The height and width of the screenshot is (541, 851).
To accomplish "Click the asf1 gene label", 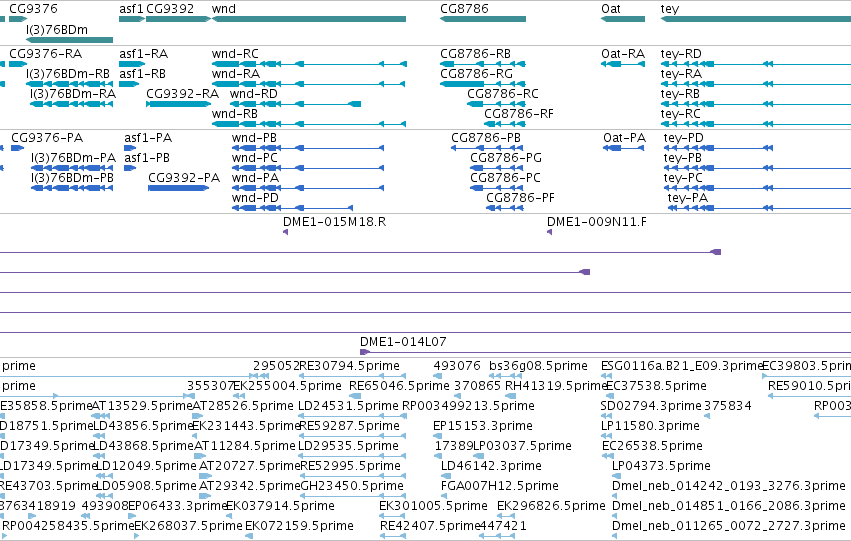I will [131, 9].
